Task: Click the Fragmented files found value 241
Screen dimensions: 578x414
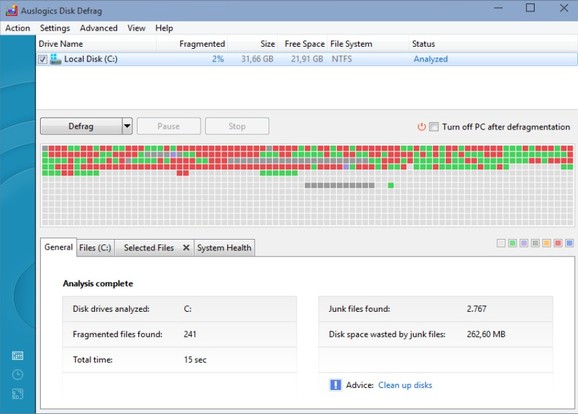Action: coord(190,334)
